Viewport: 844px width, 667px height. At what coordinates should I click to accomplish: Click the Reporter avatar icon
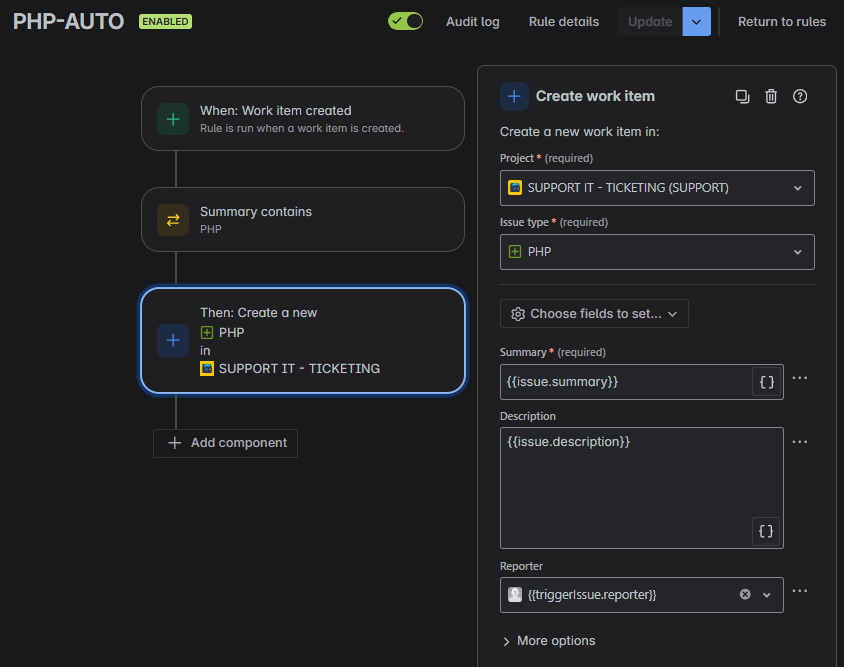click(515, 594)
